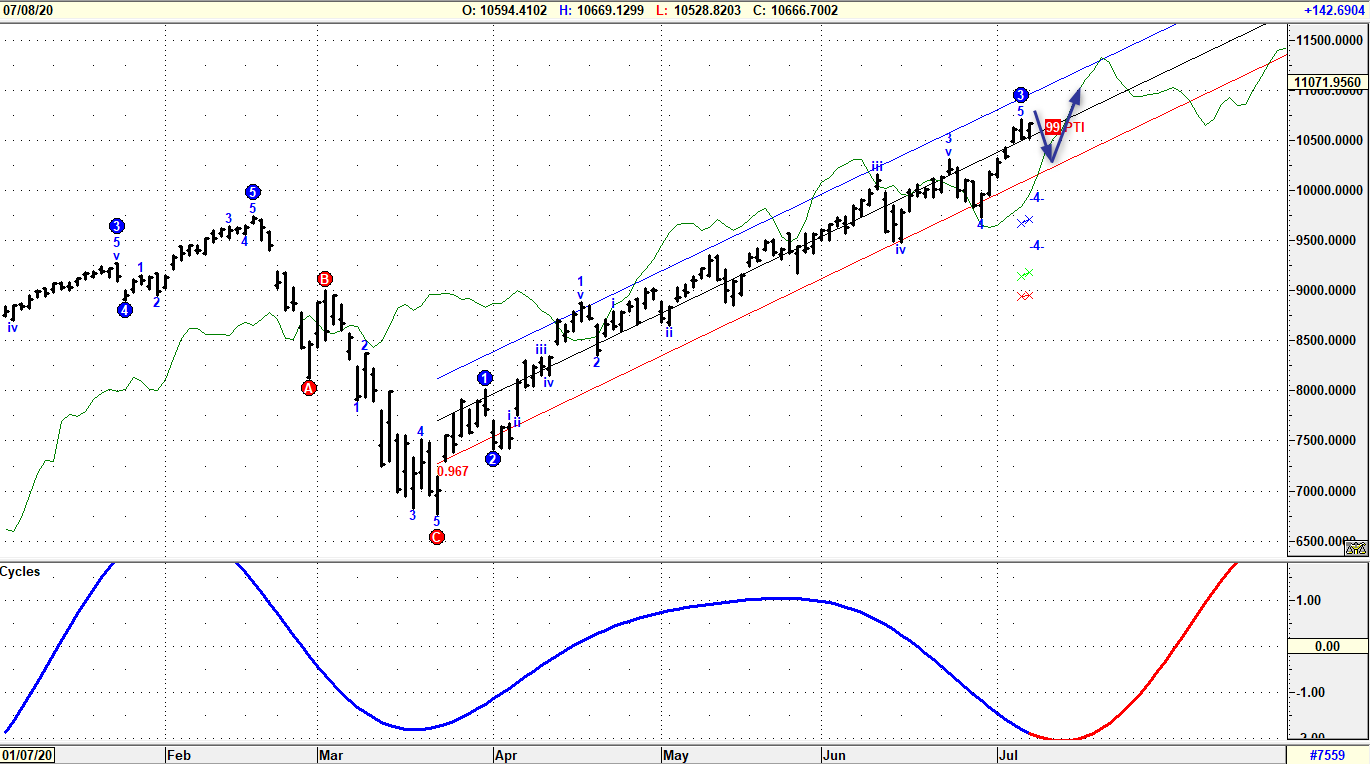
Task: Click the balance-scale icon on the price axis
Action: 1356,547
